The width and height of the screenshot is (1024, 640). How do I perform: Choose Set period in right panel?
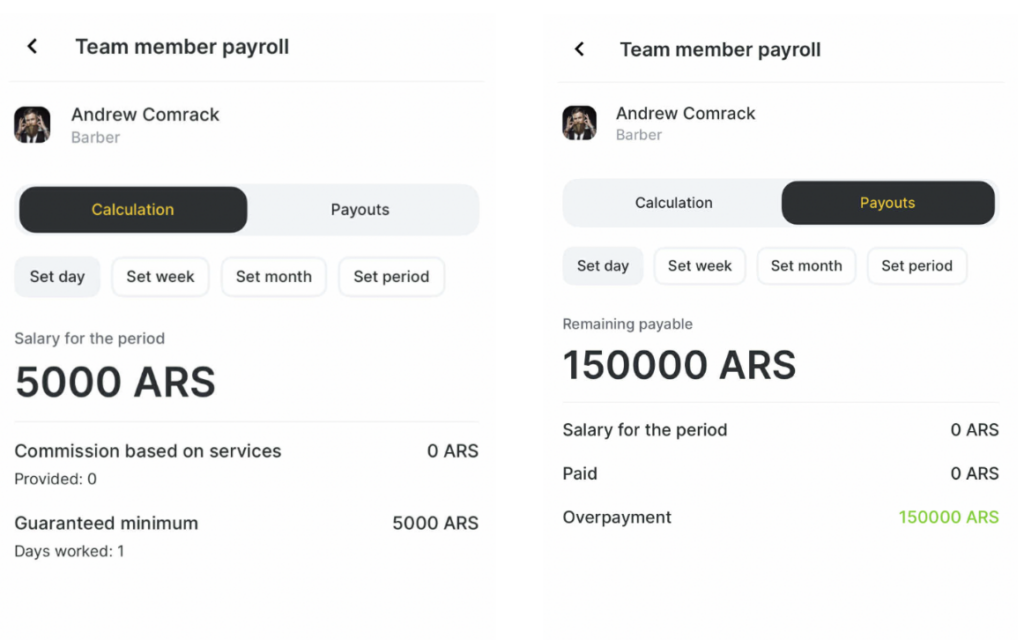pos(916,266)
